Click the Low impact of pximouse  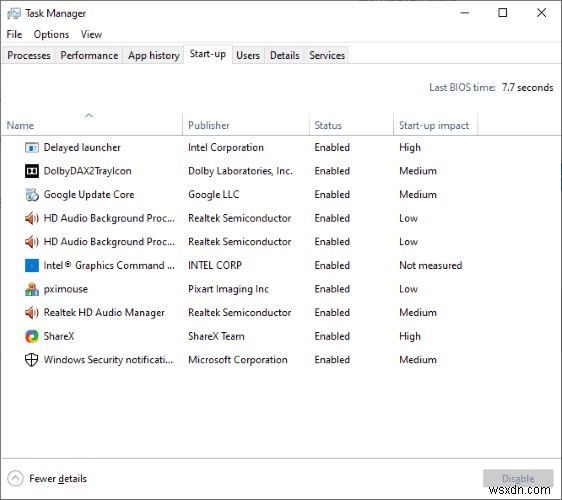408,289
